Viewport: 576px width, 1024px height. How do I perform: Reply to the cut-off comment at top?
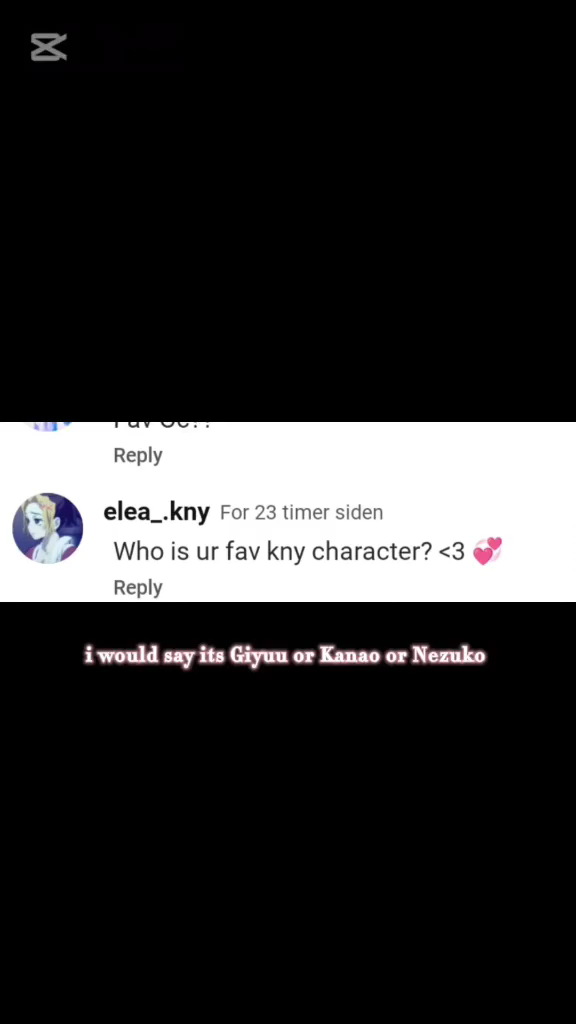138,455
